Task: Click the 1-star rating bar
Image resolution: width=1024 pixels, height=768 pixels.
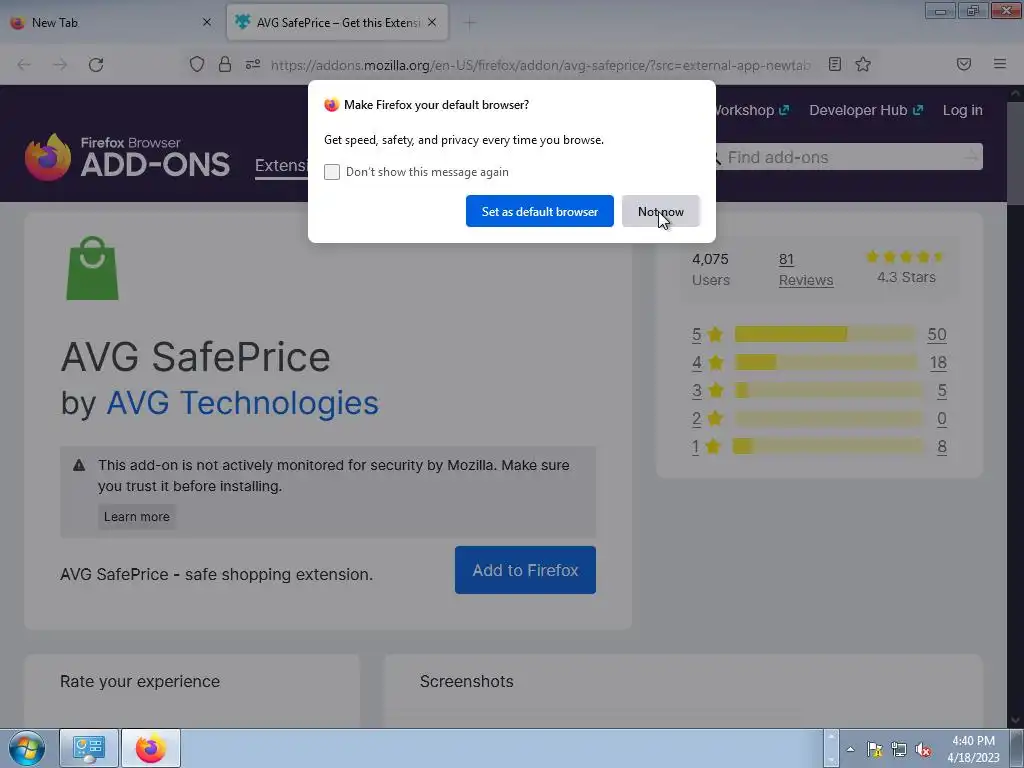Action: (x=827, y=446)
